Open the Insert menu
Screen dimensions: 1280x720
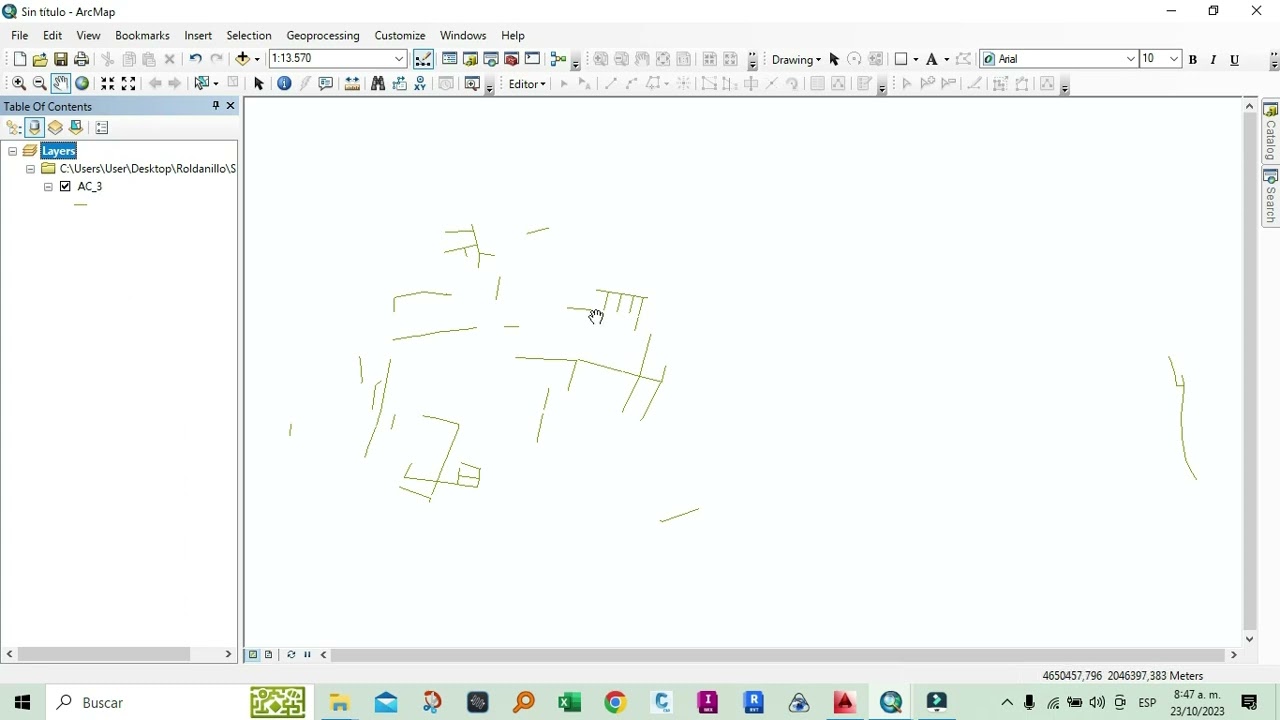tap(198, 35)
